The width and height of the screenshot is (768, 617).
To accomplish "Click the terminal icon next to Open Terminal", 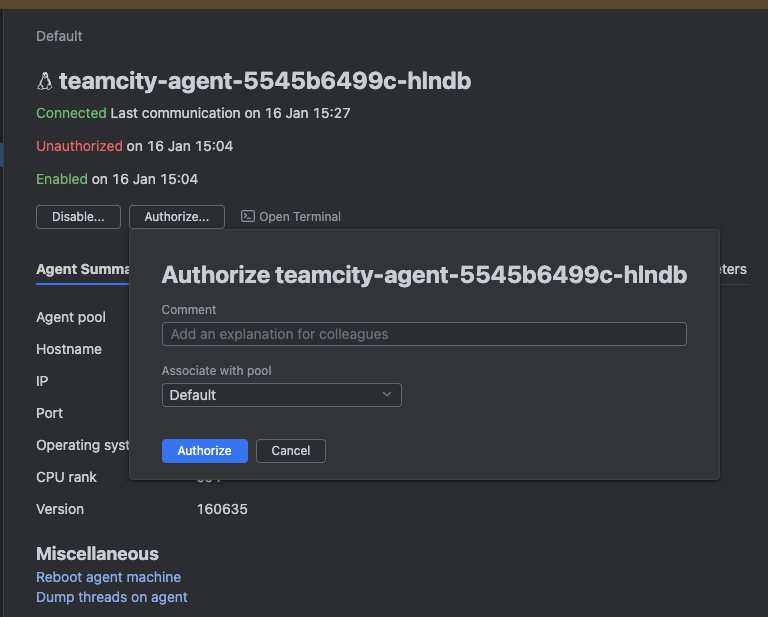I will coord(248,216).
